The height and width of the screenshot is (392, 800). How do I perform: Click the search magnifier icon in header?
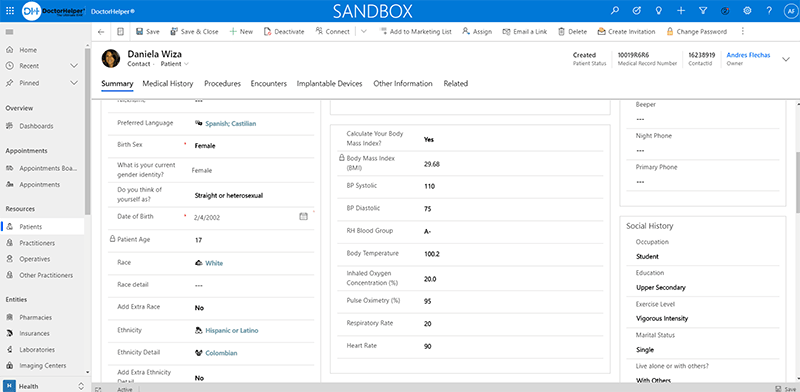[615, 10]
